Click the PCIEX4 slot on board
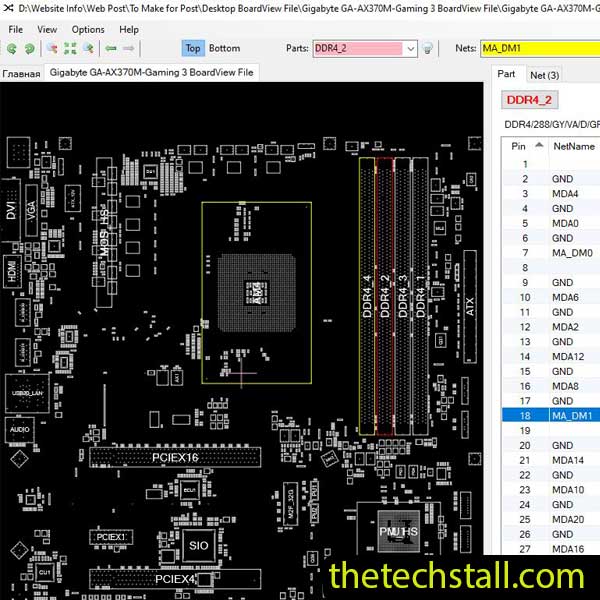 175,579
